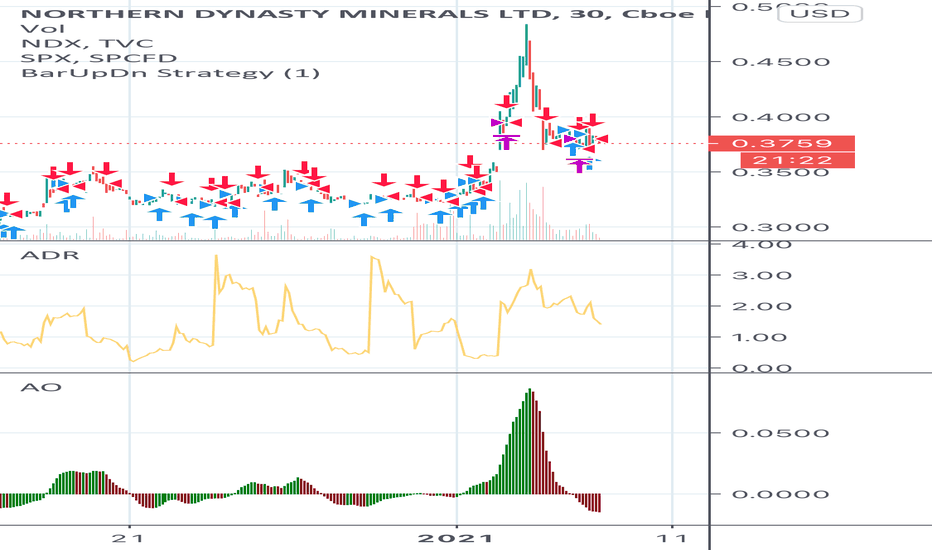
Task: Click the 2021 time axis label
Action: pyautogui.click(x=456, y=539)
